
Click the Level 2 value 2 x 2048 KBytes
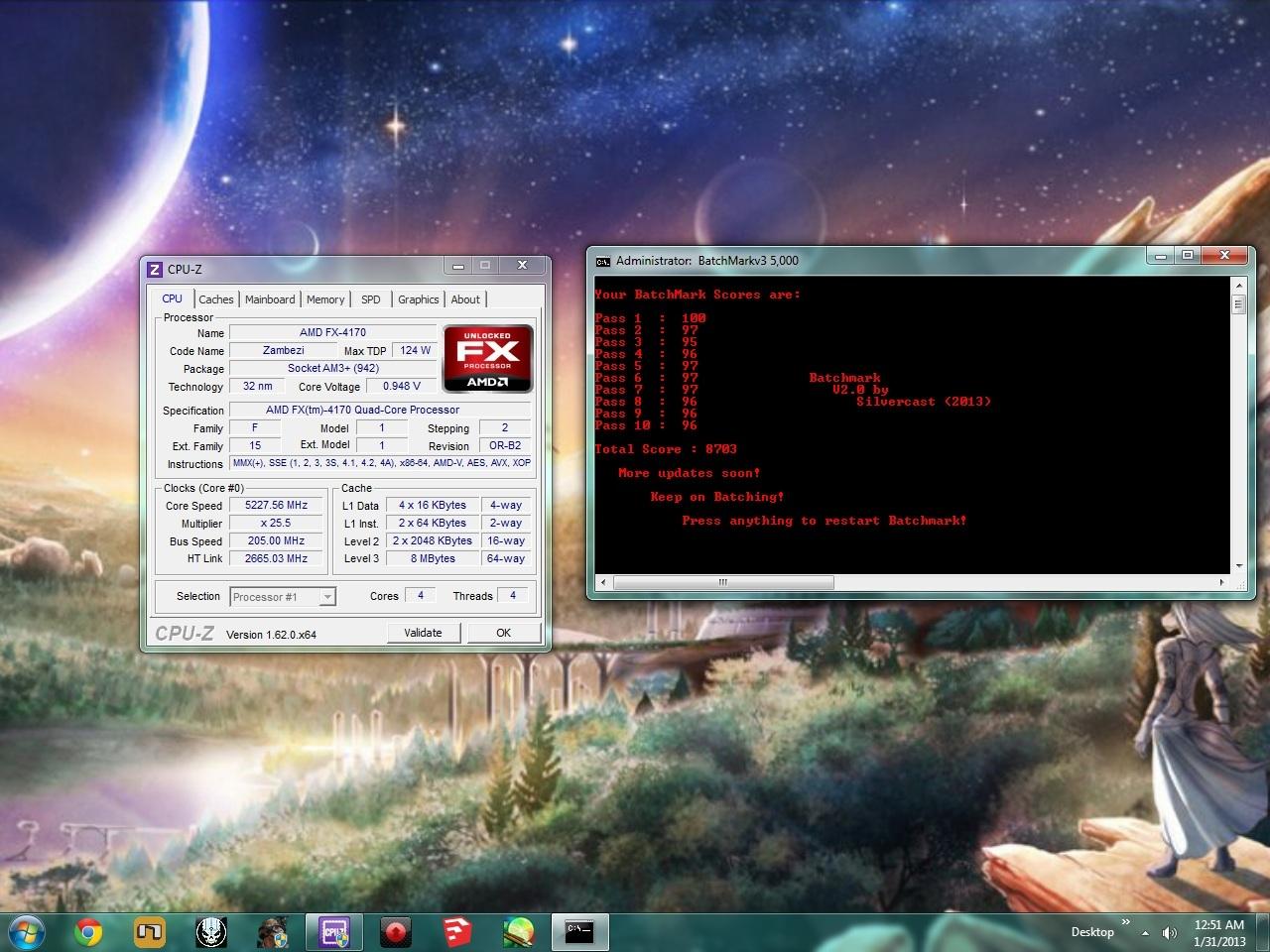pos(433,540)
